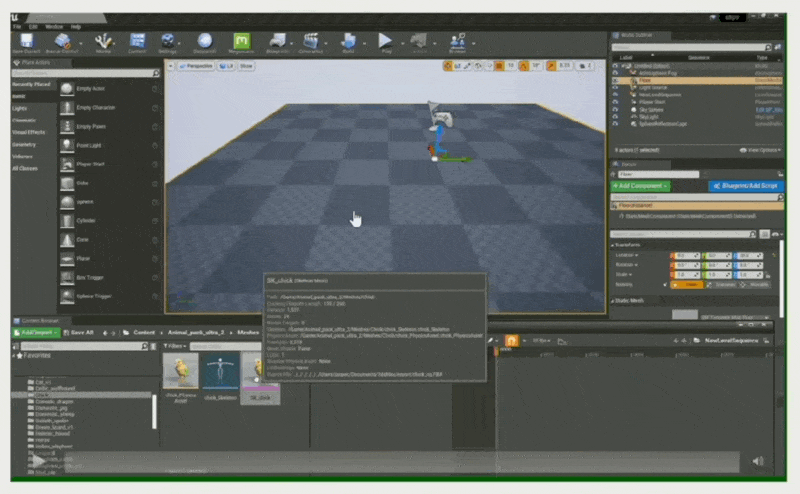Toggle visibility of Floor in World Outliner

[x=615, y=80]
